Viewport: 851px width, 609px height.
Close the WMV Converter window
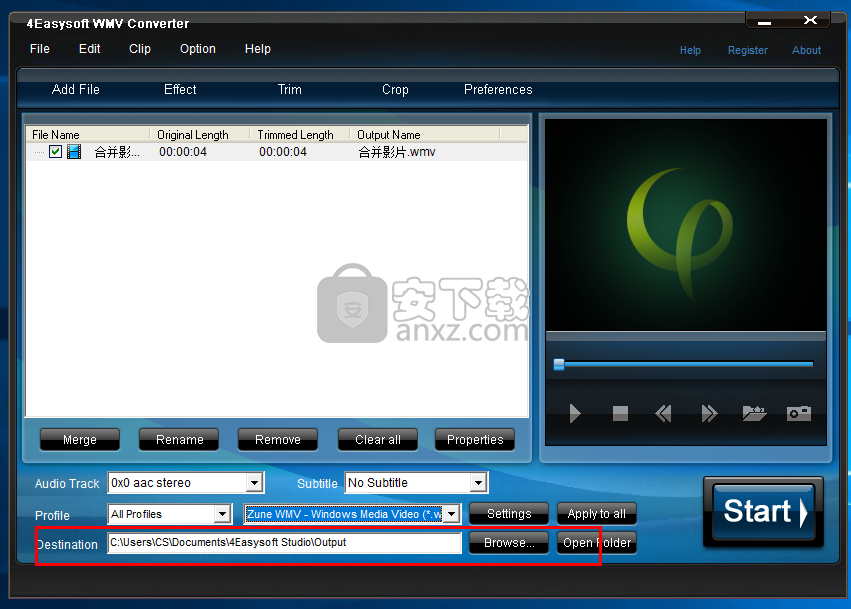tap(810, 21)
